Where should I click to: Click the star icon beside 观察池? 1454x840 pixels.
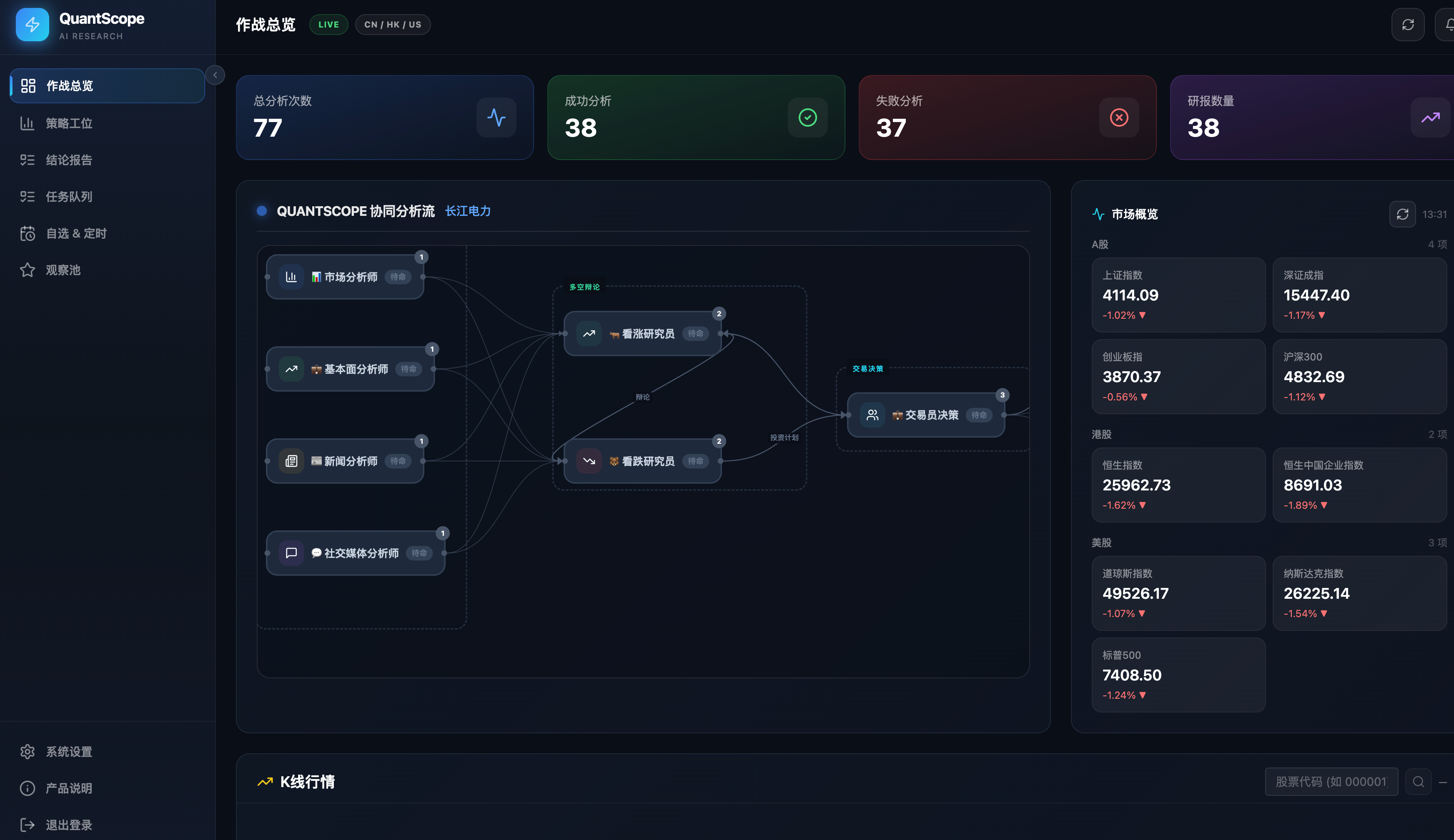click(x=27, y=270)
